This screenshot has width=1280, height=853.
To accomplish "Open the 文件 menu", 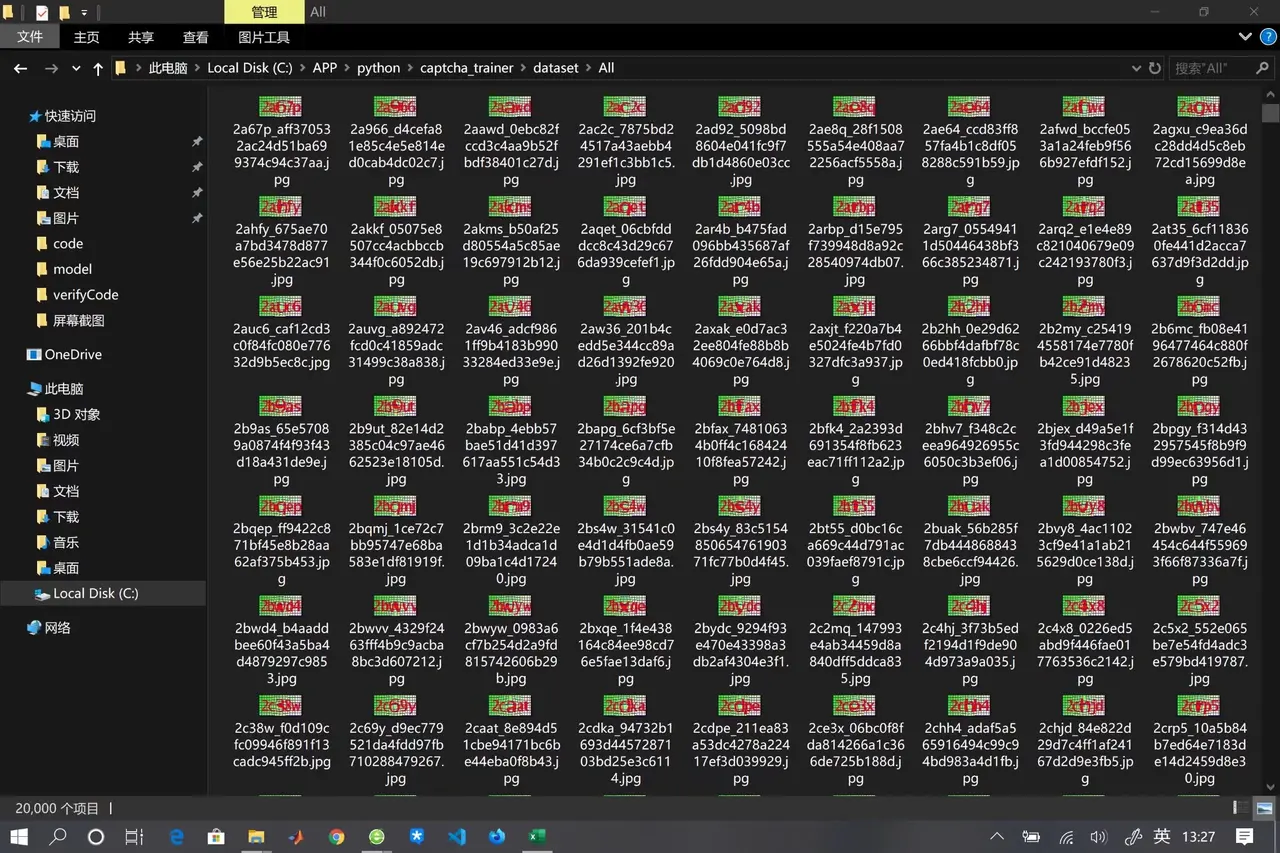I will click(30, 37).
